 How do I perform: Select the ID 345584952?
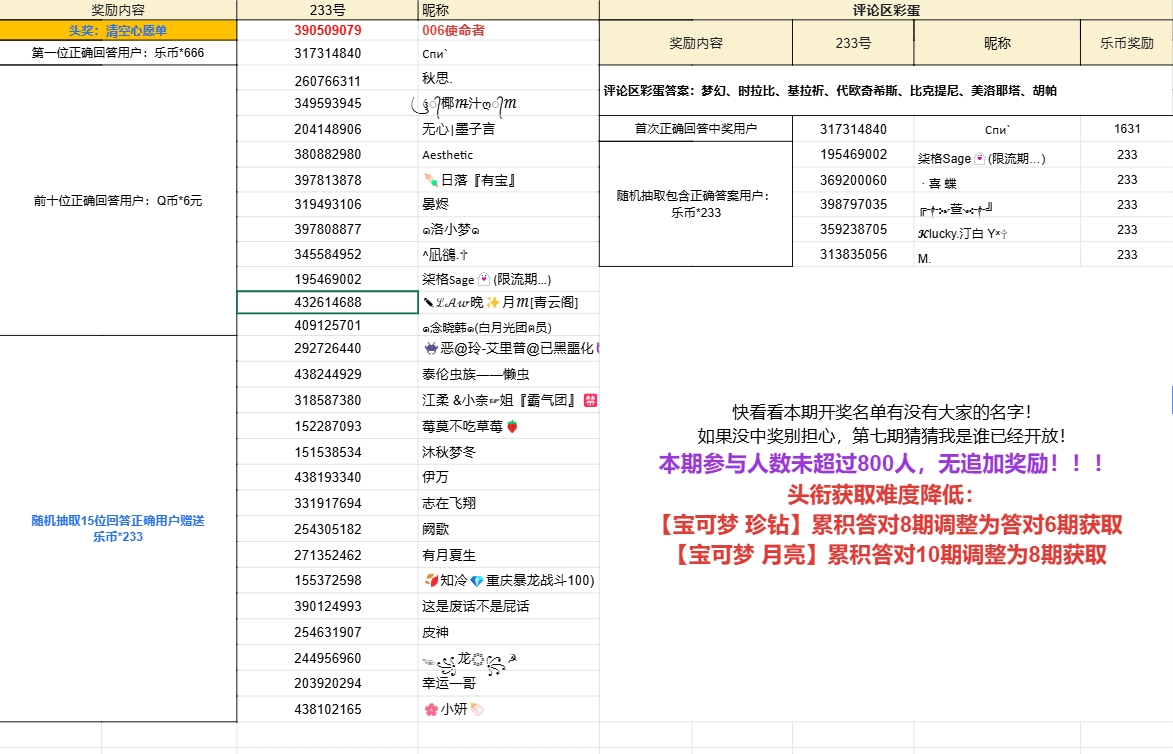point(328,254)
